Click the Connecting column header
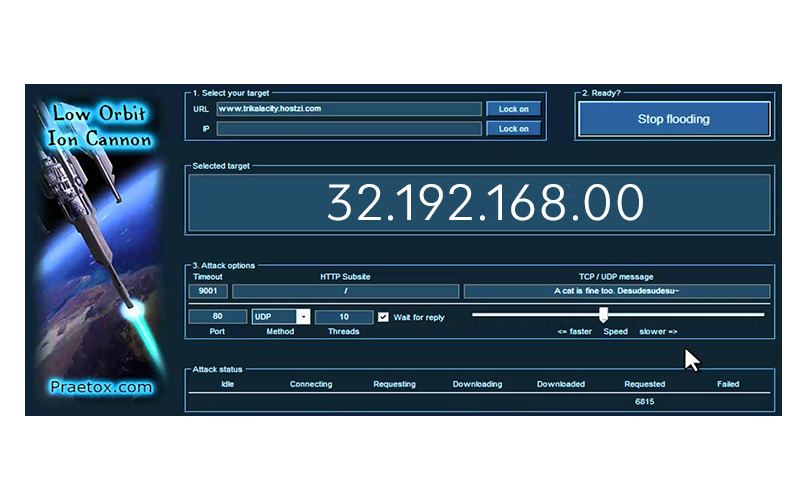 click(x=311, y=384)
